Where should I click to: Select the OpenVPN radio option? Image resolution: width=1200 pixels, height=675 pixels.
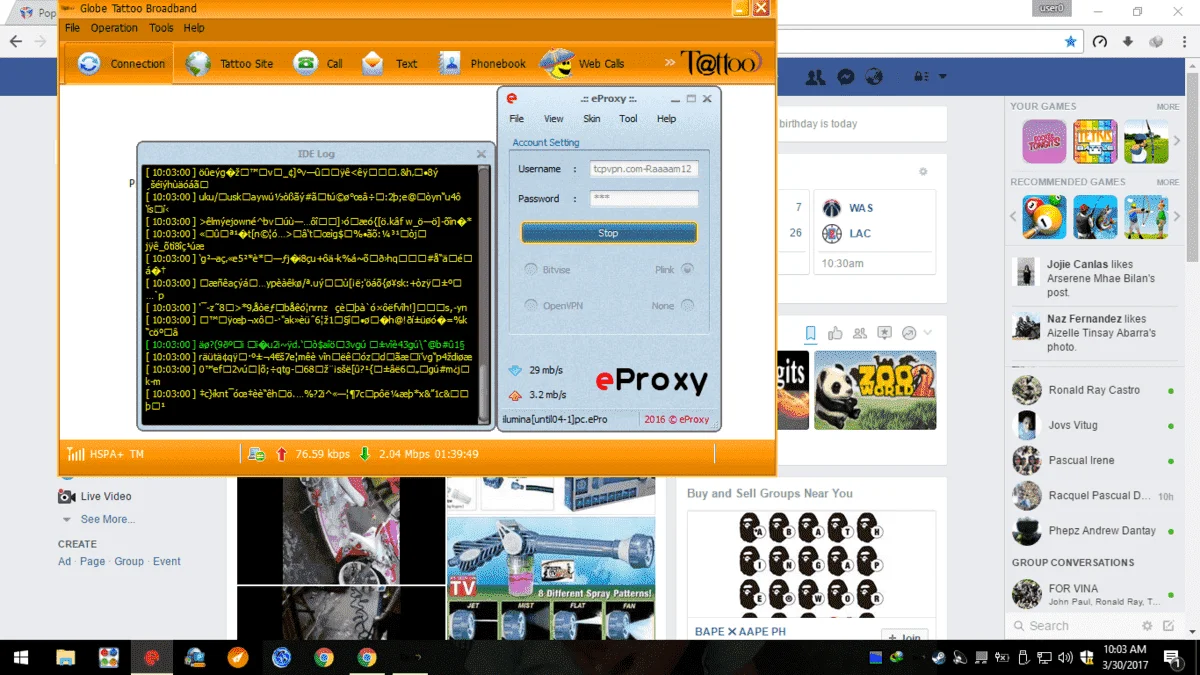(x=531, y=305)
